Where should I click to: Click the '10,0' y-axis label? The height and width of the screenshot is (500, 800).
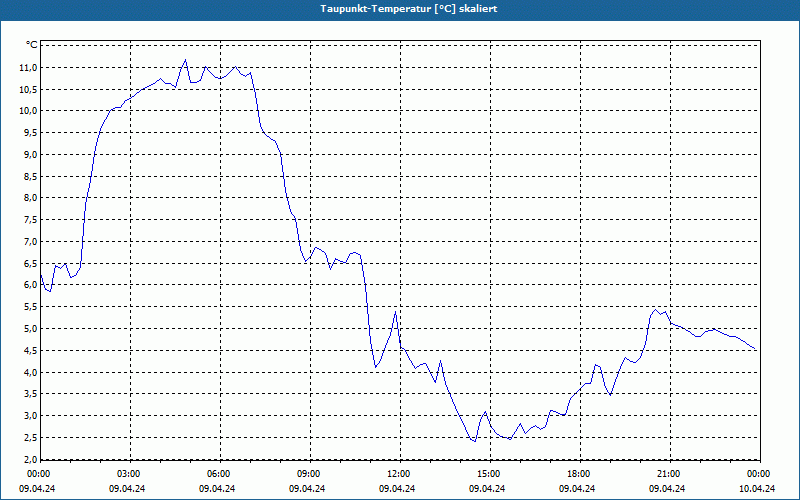tap(29, 111)
